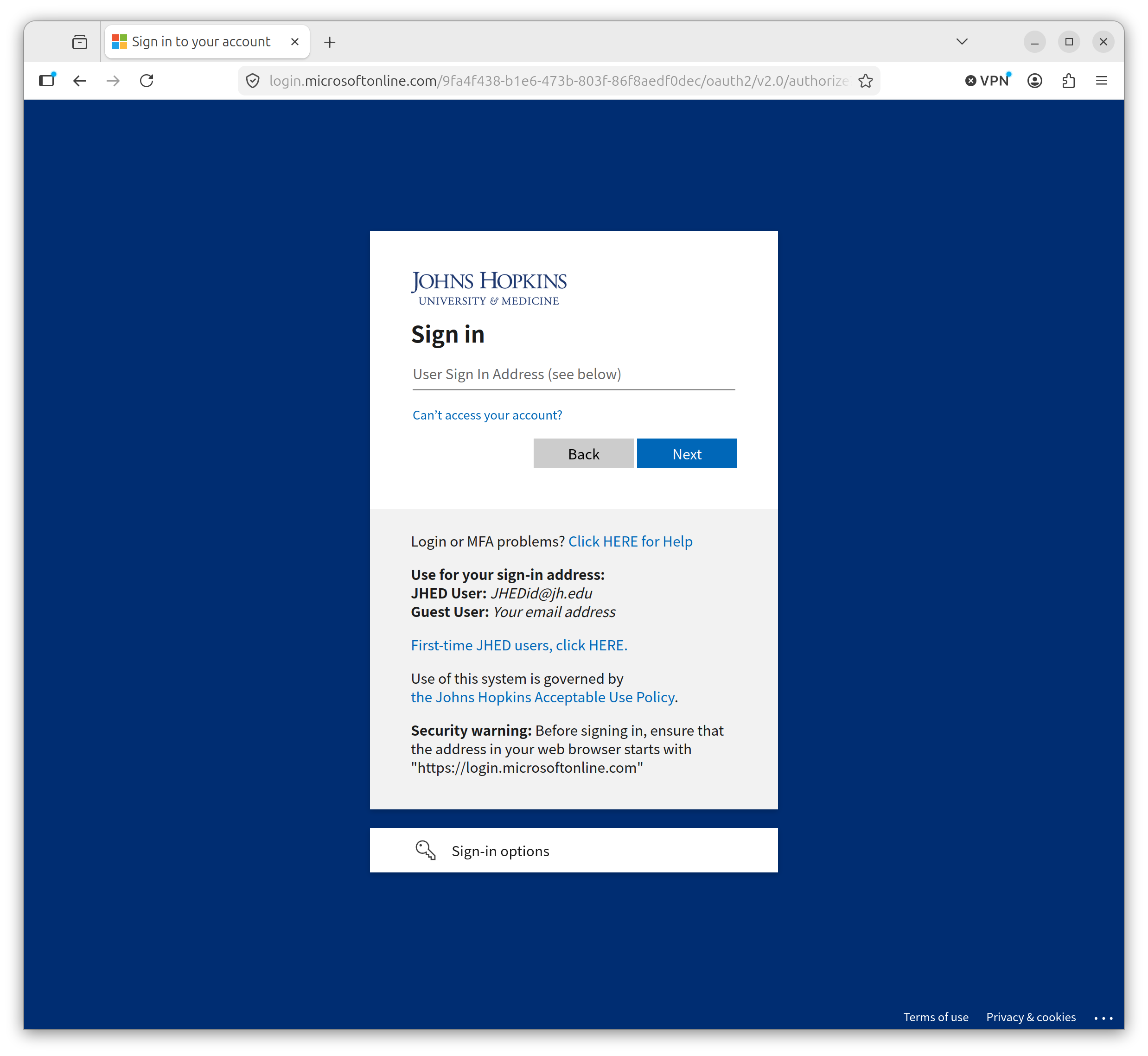Bookmark this page with star icon
The image size is (1148, 1056).
coord(865,81)
